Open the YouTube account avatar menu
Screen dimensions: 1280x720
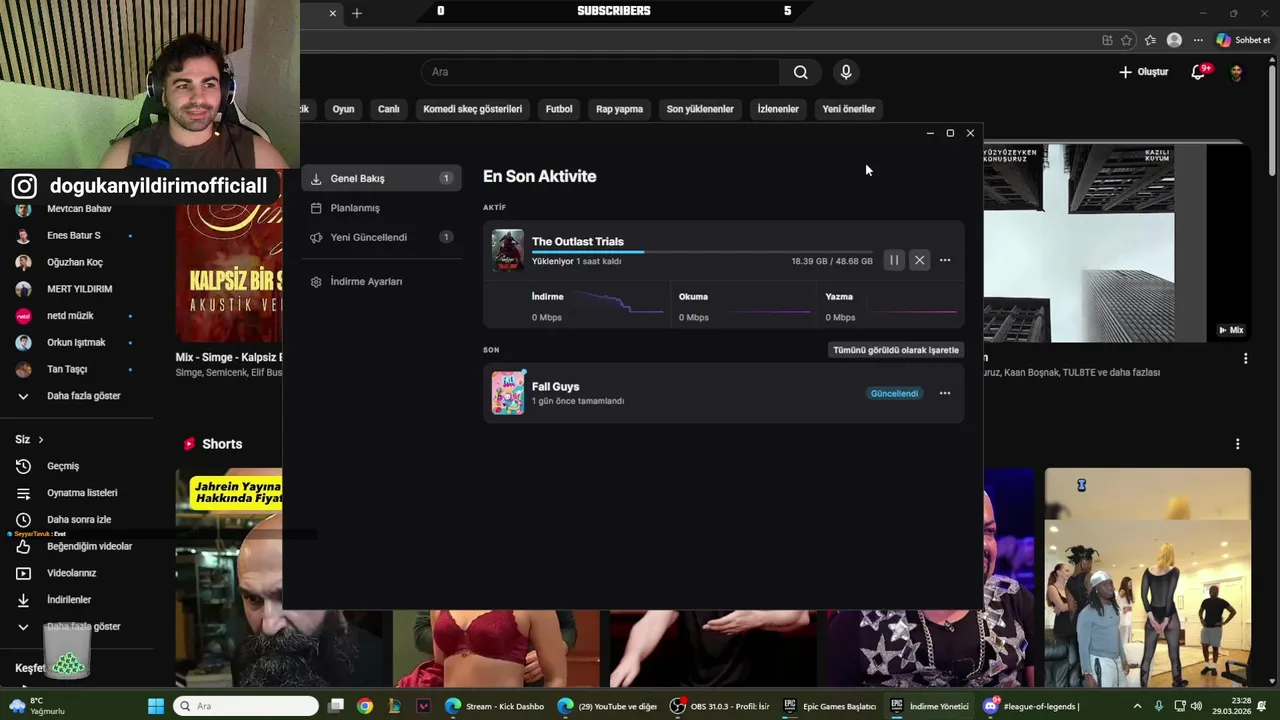coord(1237,72)
